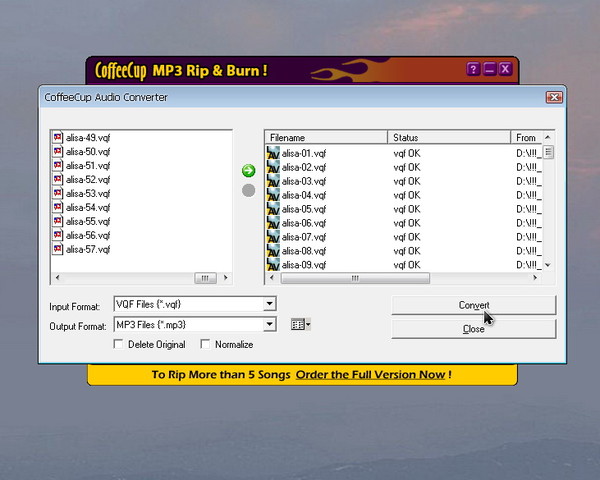600x480 pixels.
Task: Sort by the Status column header
Action: click(449, 137)
